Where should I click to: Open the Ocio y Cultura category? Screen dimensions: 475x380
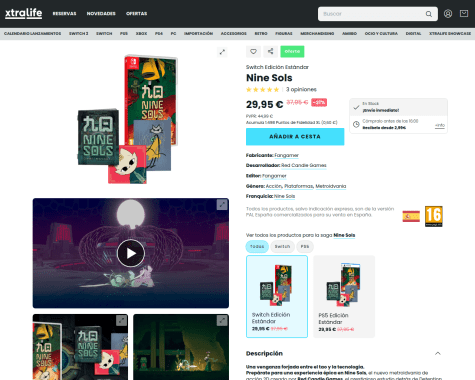pos(381,34)
